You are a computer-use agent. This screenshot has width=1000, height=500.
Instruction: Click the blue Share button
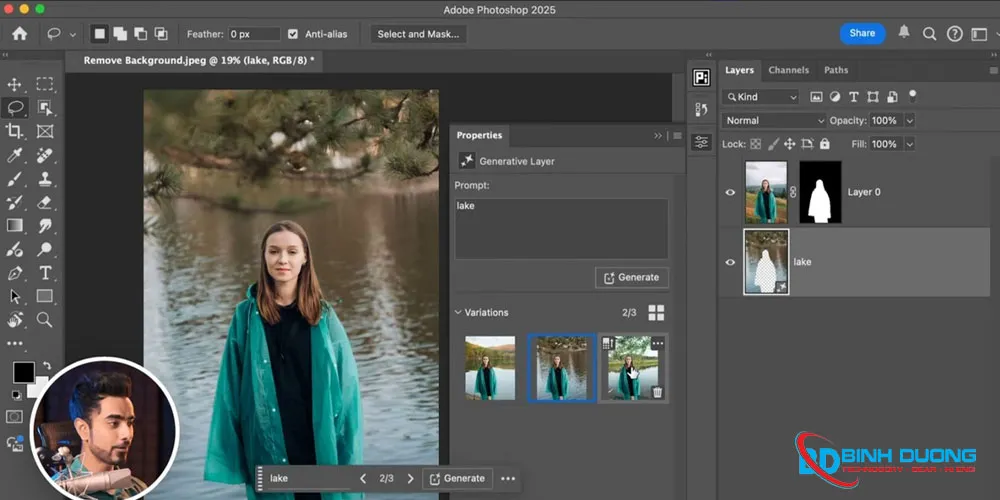tap(862, 33)
